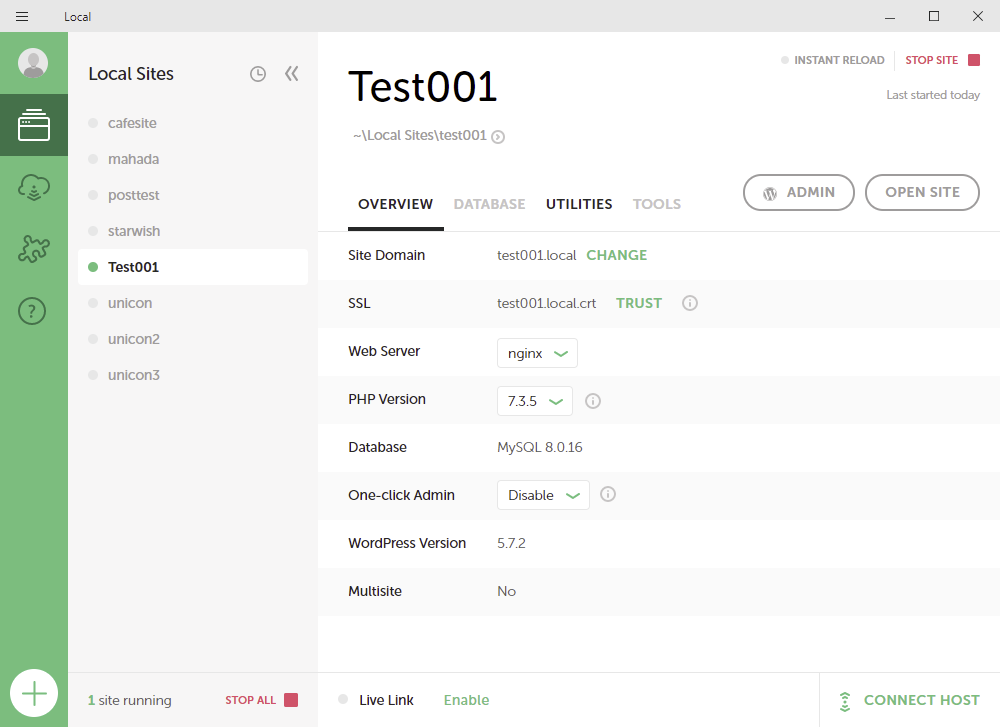
Task: Add a new site with plus button
Action: pyautogui.click(x=34, y=693)
